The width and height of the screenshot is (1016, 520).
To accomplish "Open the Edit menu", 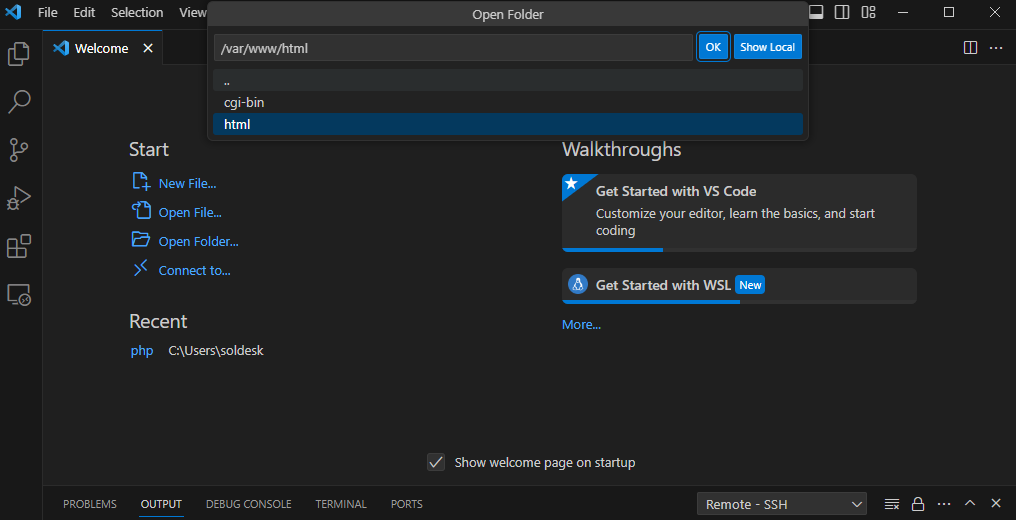I will click(x=84, y=12).
